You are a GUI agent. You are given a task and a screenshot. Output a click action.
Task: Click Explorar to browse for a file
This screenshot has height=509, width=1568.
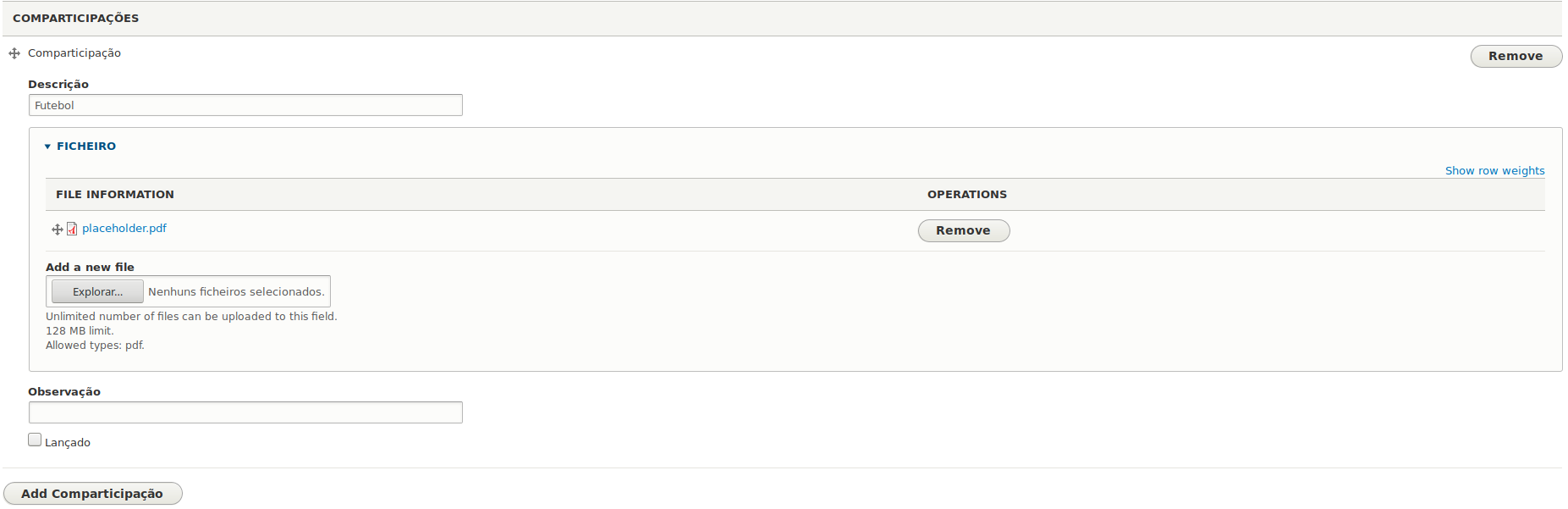(97, 291)
